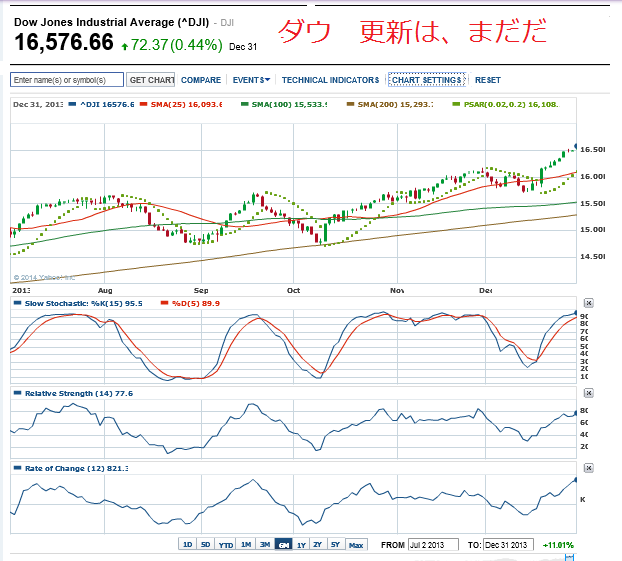Select the 2Y time range

pyautogui.click(x=317, y=544)
